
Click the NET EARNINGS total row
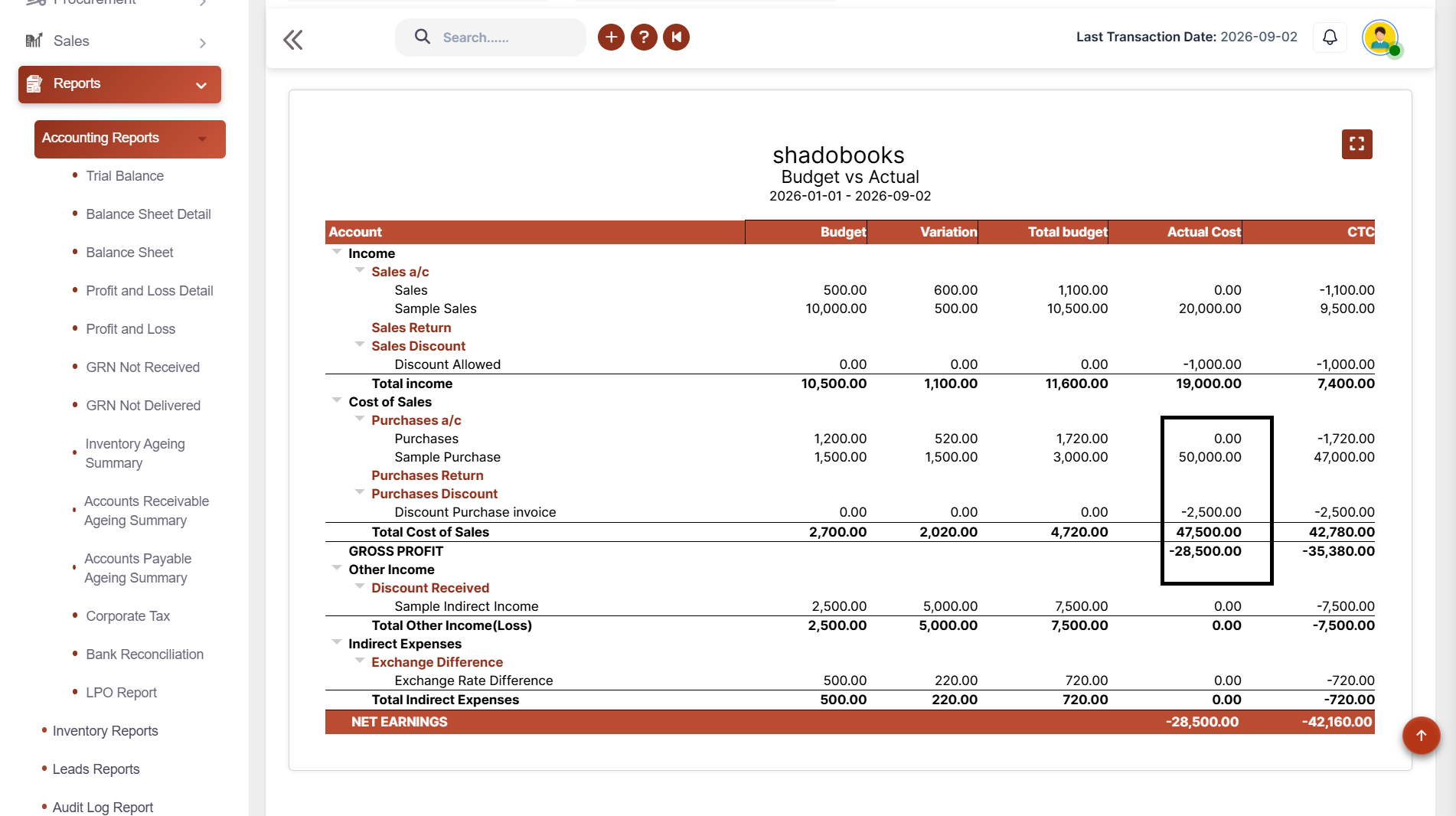pyautogui.click(x=850, y=722)
